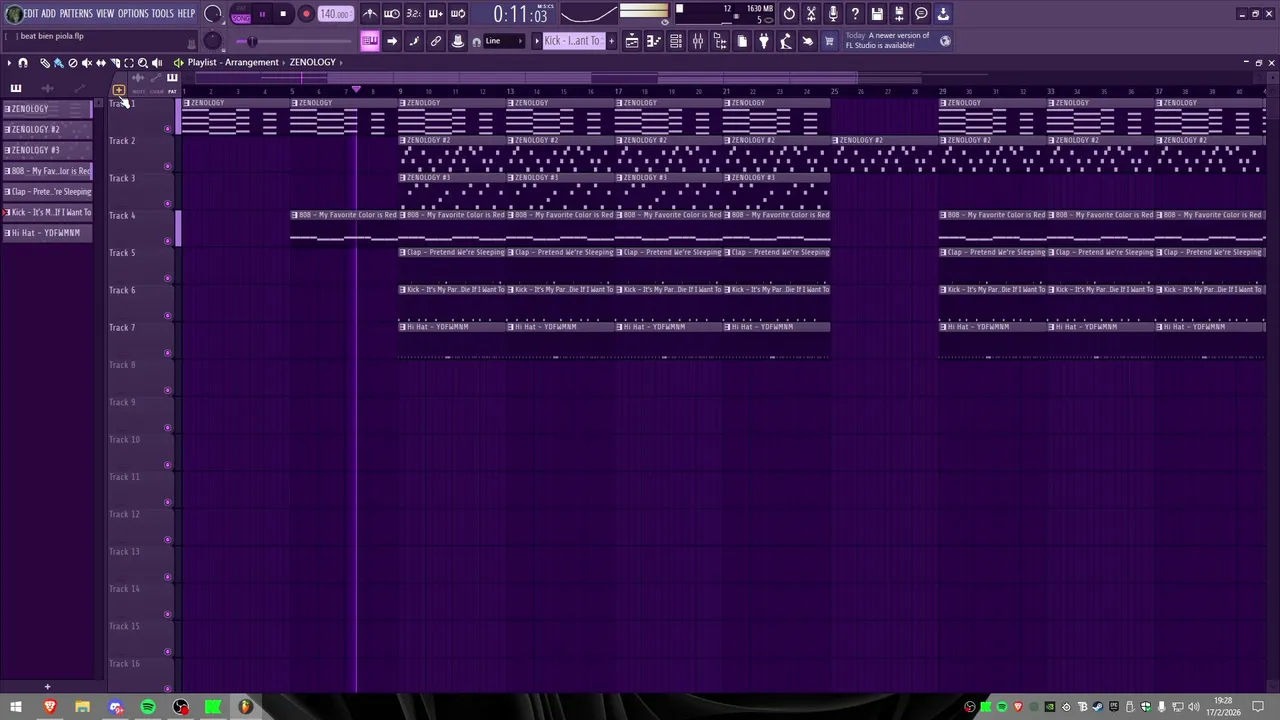Select the Mute tool in Playlist
1280x720 pixels.
86,63
